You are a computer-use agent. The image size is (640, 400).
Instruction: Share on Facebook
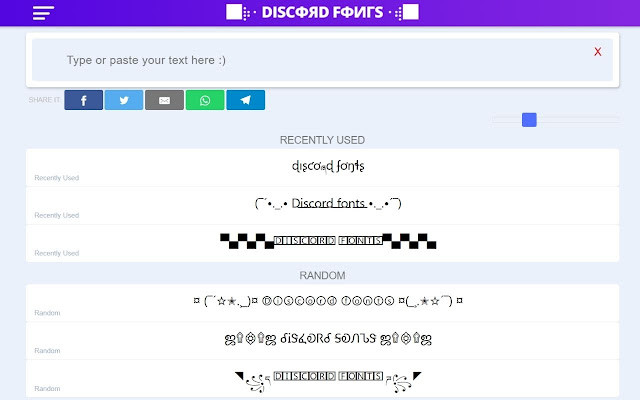point(83,100)
